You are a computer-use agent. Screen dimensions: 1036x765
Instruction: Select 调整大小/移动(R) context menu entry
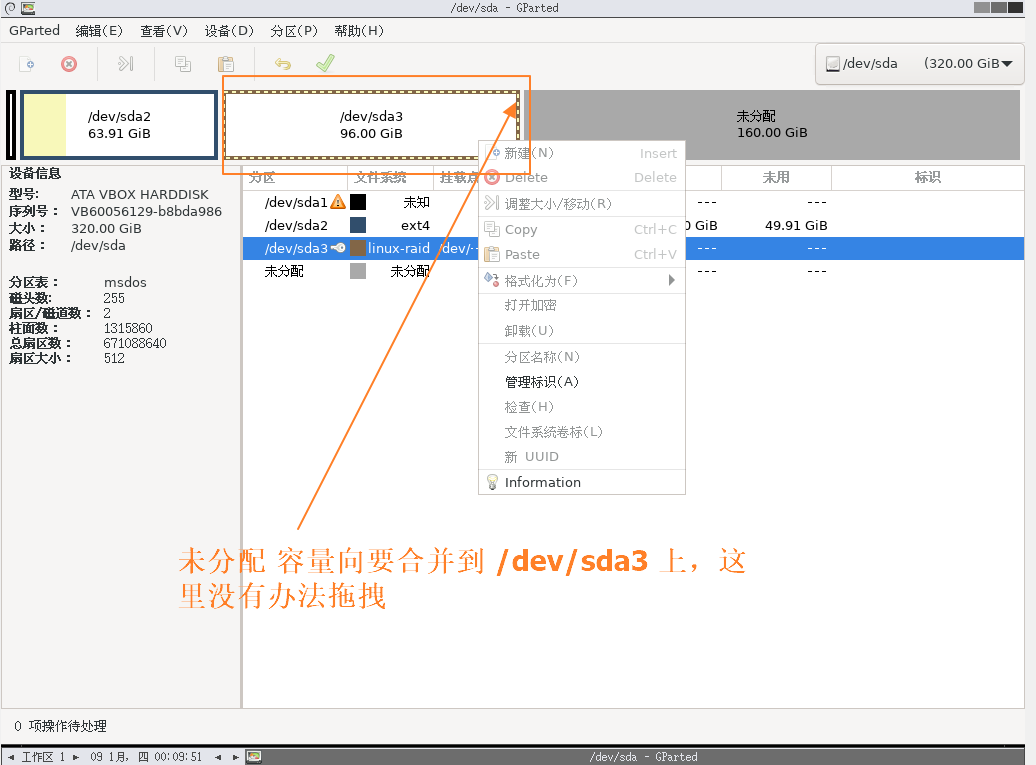pyautogui.click(x=581, y=203)
